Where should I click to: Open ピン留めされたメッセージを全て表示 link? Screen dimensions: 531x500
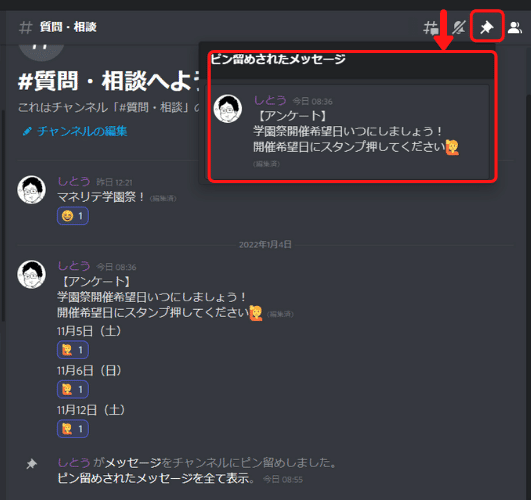(156, 478)
